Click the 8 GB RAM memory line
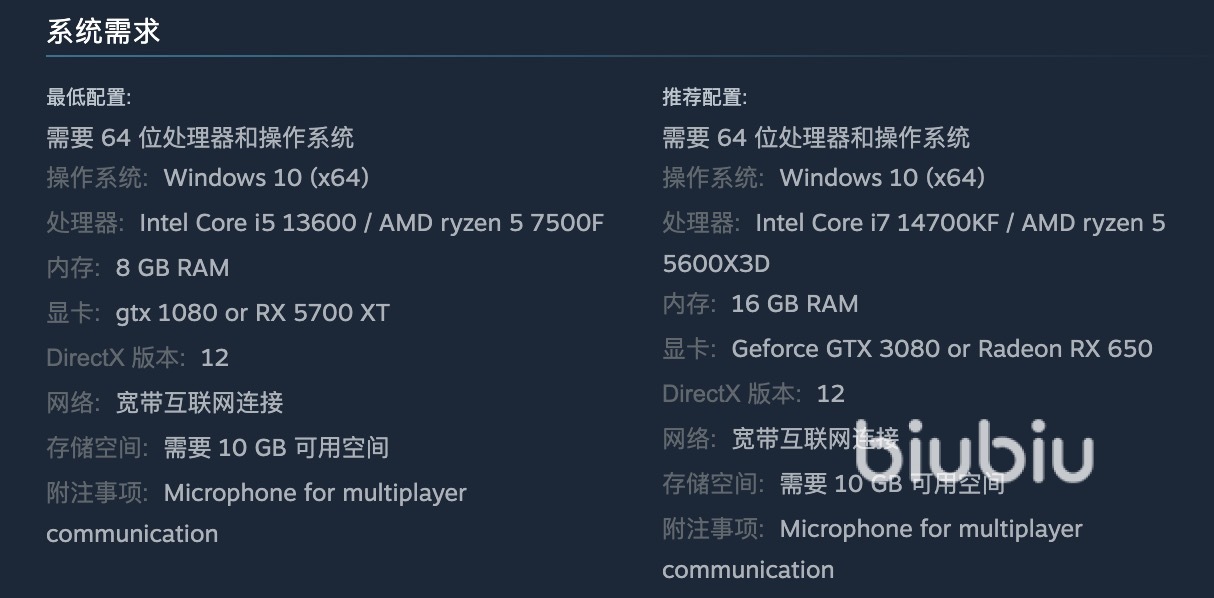The width and height of the screenshot is (1214, 598). point(172,268)
